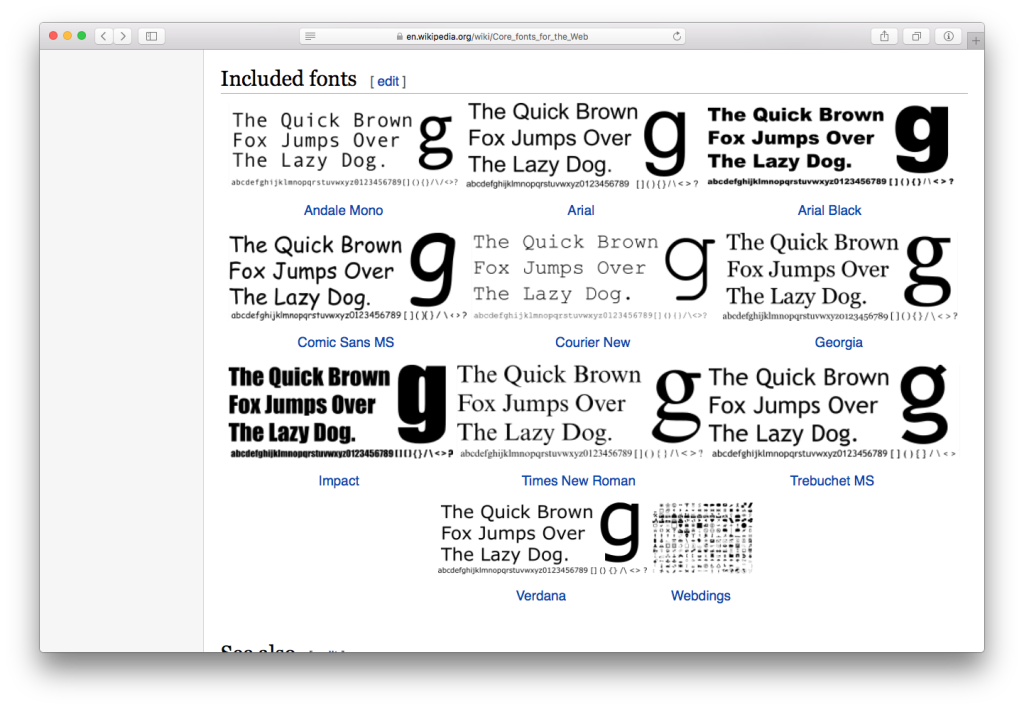
Task: View the Arial font sample image
Action: coord(582,146)
